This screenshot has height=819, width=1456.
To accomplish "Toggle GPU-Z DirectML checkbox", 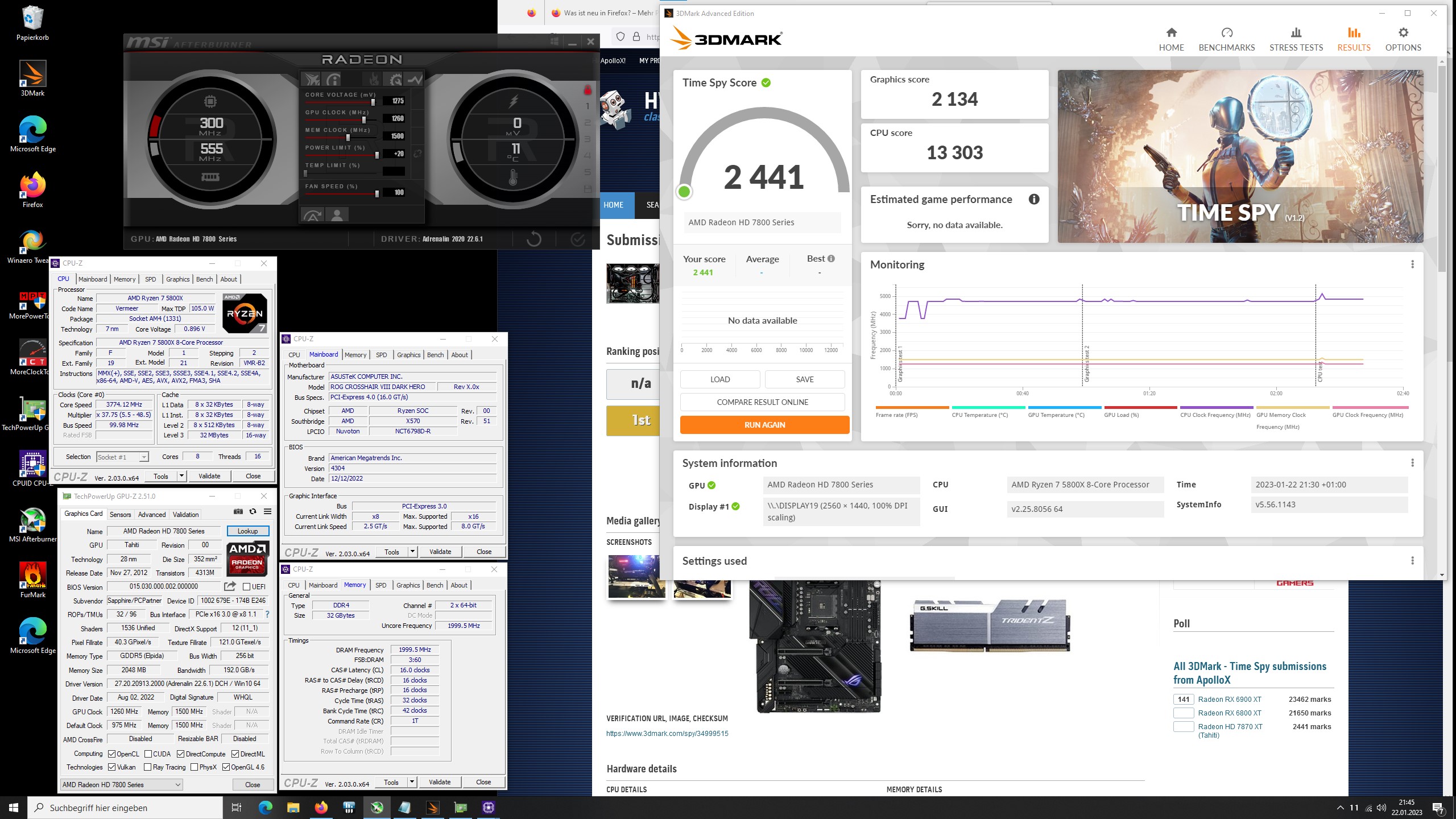I will [x=235, y=754].
